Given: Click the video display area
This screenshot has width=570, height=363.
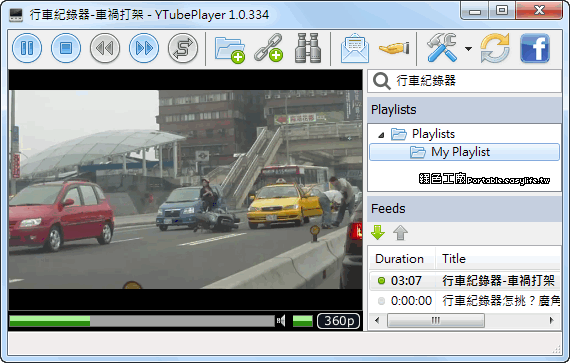Looking at the screenshot, I should point(185,190).
